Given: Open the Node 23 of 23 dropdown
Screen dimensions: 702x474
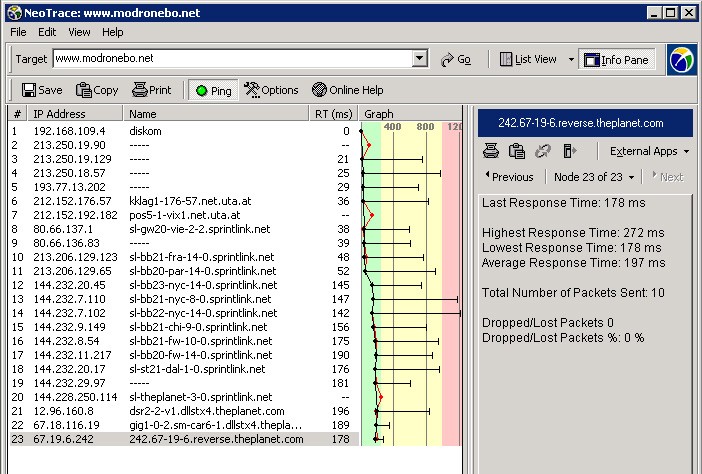Looking at the screenshot, I should (x=594, y=177).
